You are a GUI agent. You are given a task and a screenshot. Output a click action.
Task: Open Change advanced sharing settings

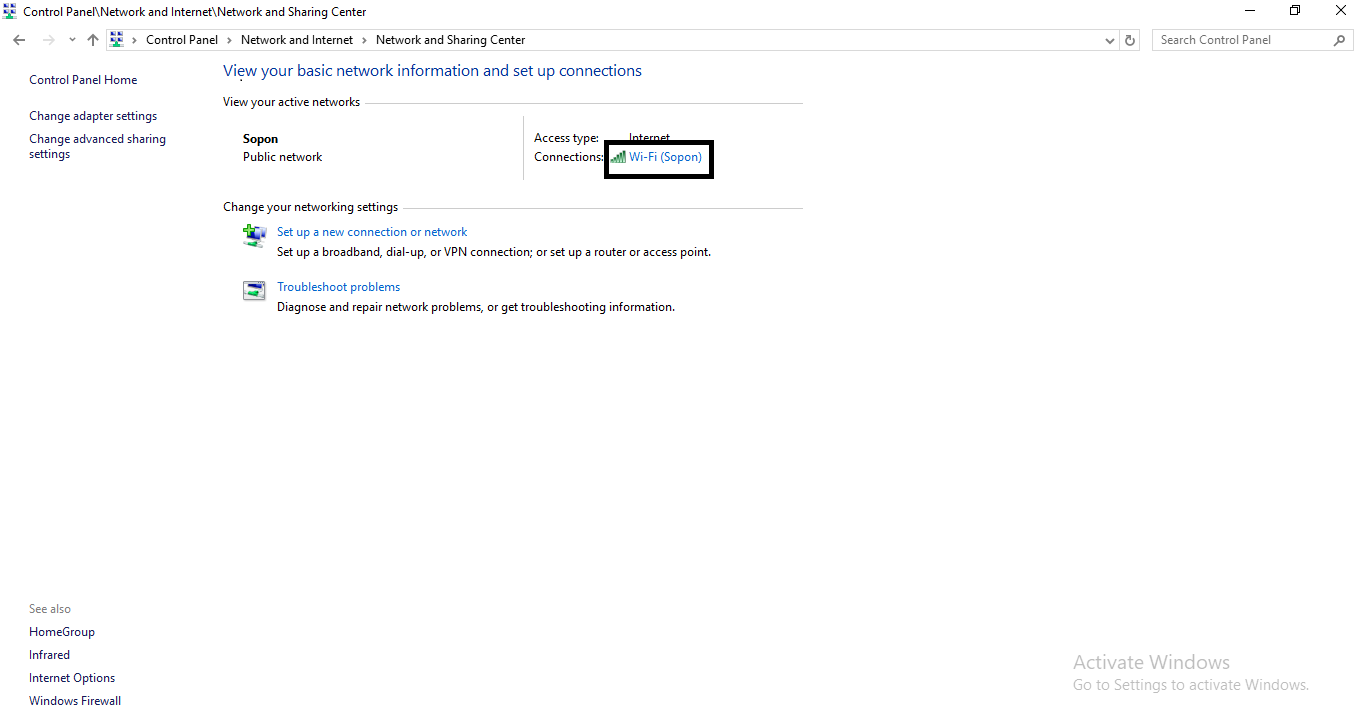97,147
